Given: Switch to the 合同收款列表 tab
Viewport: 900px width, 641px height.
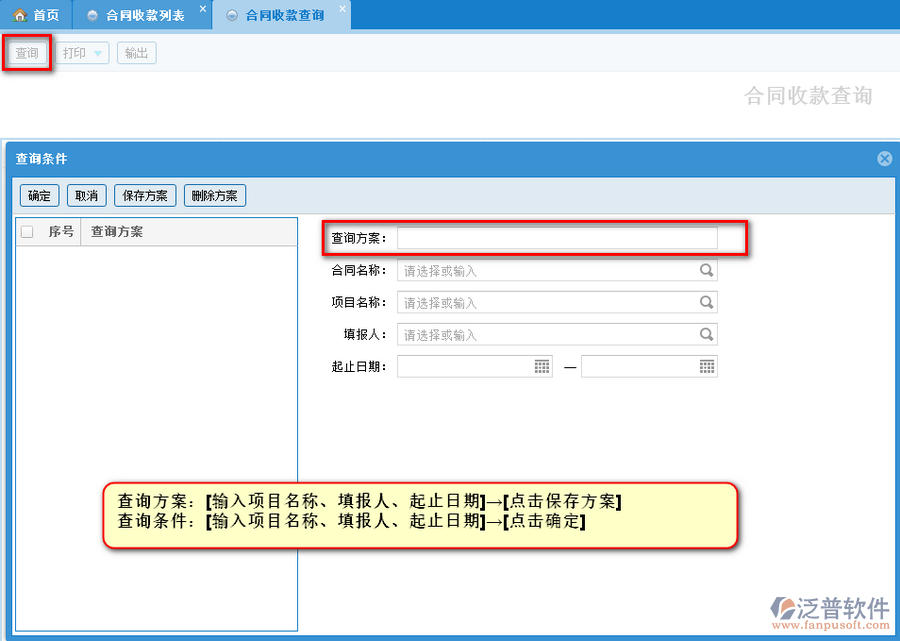Looking at the screenshot, I should click(143, 15).
